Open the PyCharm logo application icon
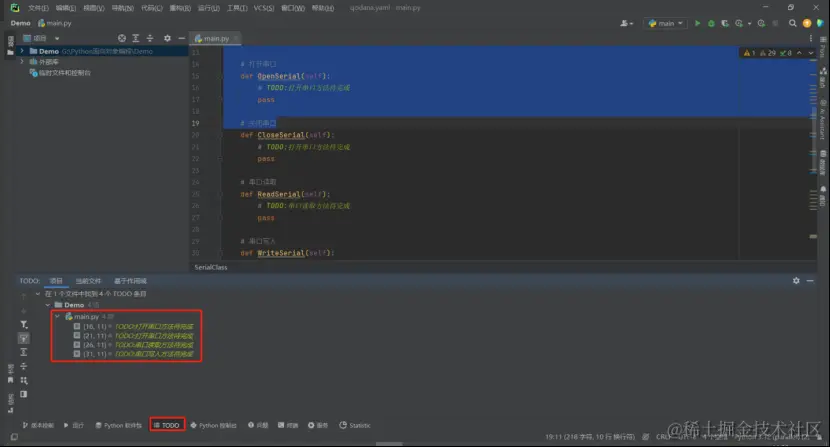Image resolution: width=830 pixels, height=447 pixels. 15,7
